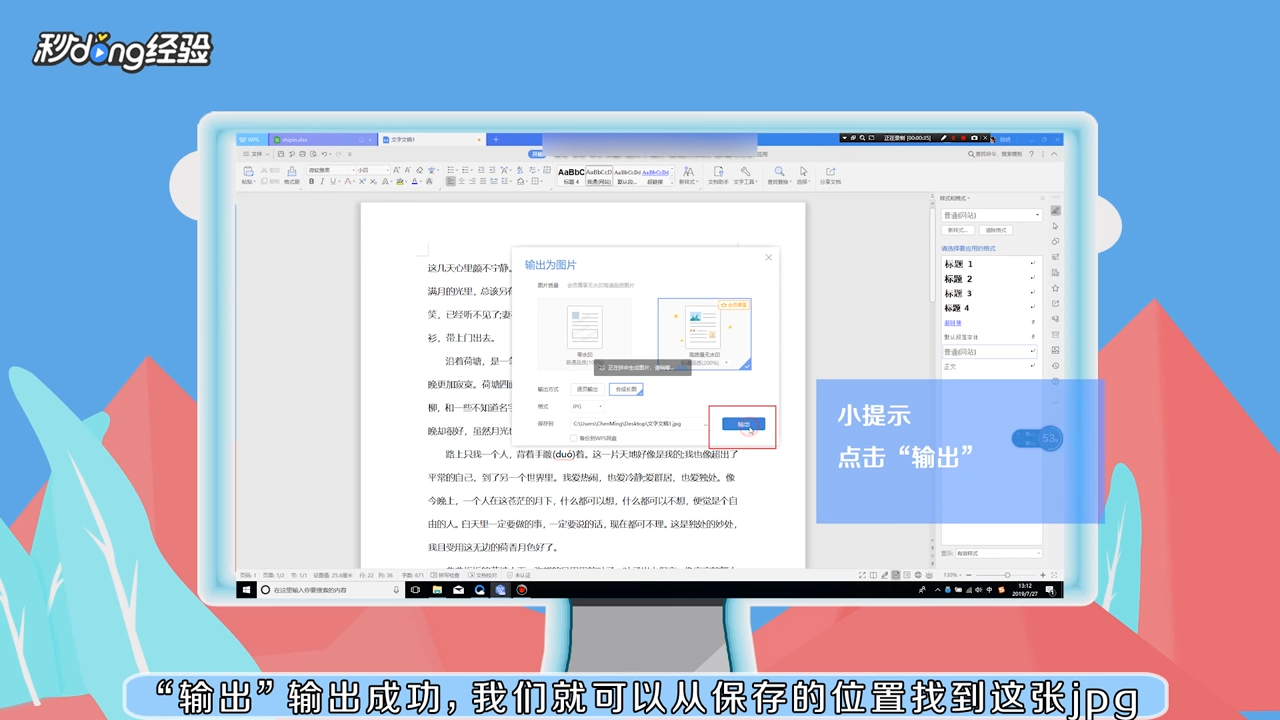Select 正文 in styles list

tap(992, 367)
